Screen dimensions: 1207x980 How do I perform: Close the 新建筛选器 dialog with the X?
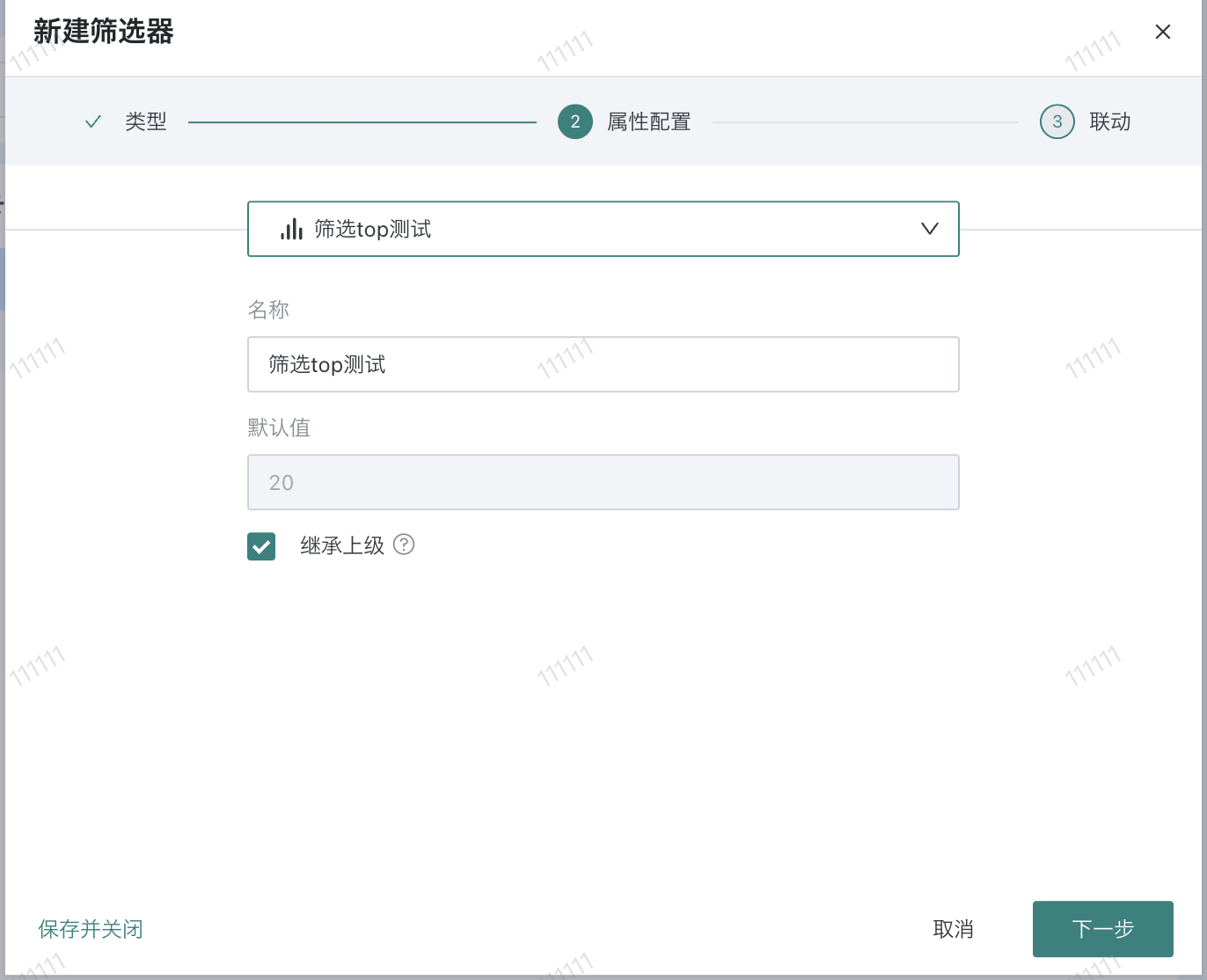click(x=1162, y=33)
